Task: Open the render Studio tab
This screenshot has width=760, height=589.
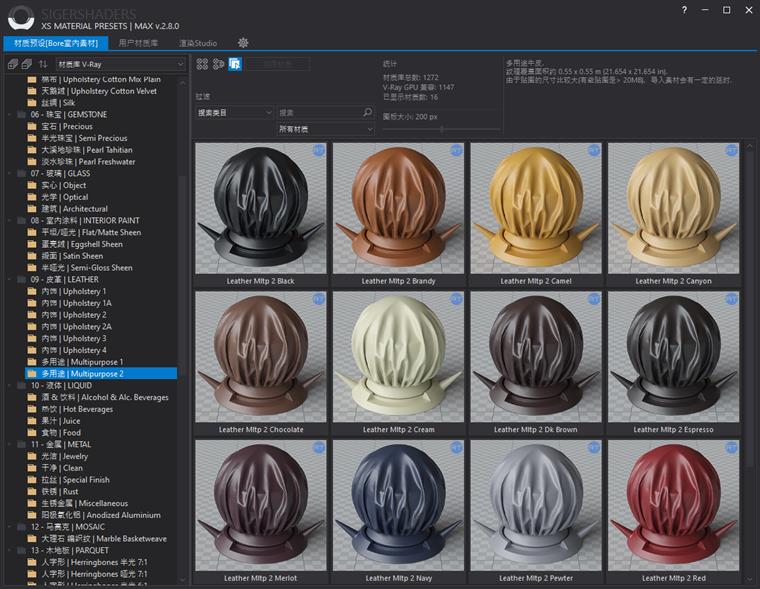Action: coord(198,43)
